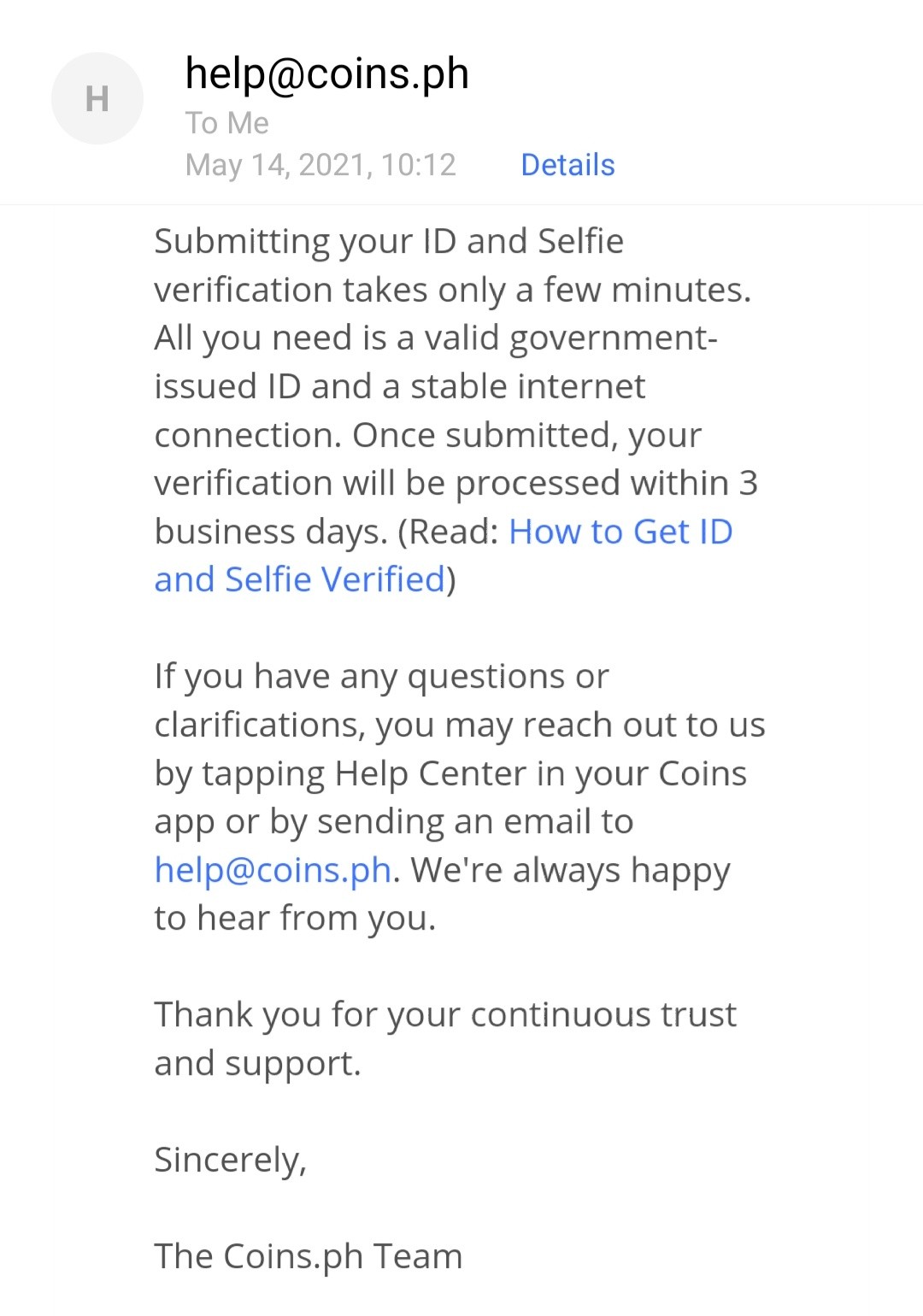Tap the gray "H" sender avatar
This screenshot has height=1316, width=923.
pyautogui.click(x=97, y=98)
